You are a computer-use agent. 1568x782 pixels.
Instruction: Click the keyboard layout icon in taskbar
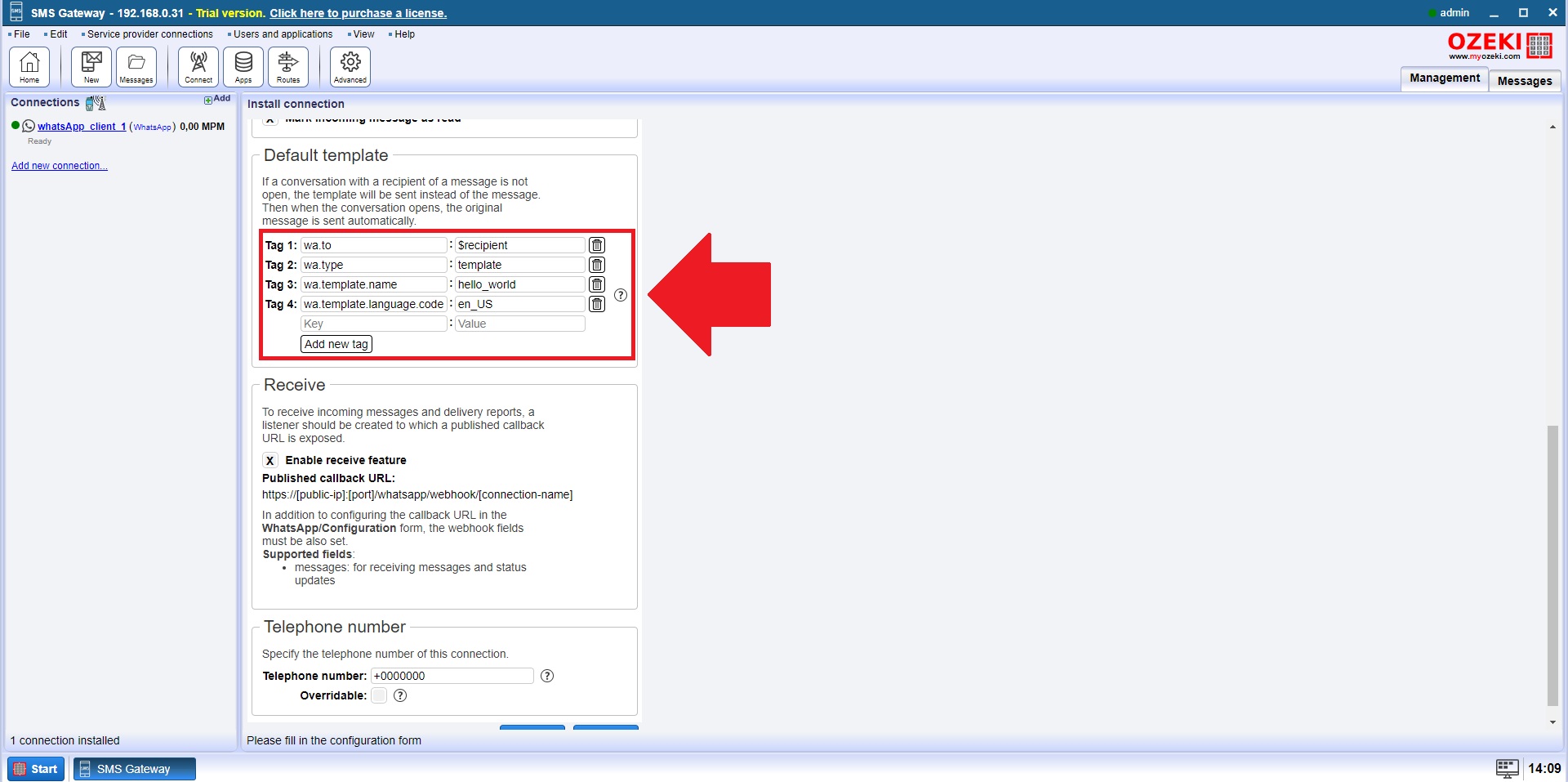click(x=1508, y=768)
